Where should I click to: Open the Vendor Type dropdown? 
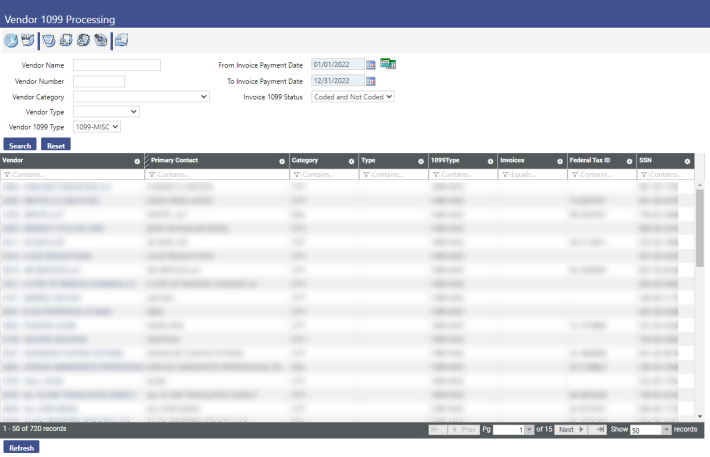[x=134, y=112]
